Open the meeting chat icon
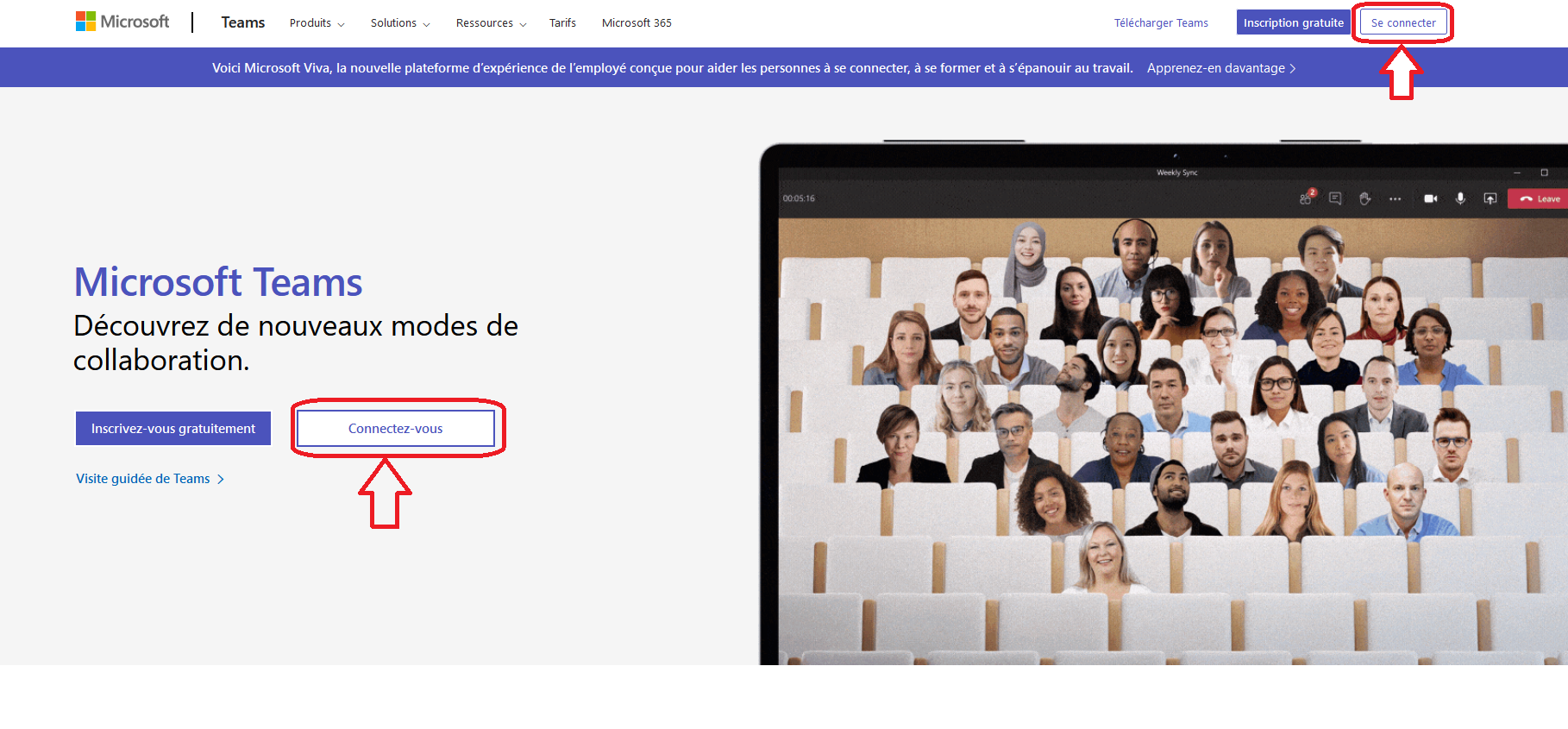1568x729 pixels. click(x=1335, y=198)
